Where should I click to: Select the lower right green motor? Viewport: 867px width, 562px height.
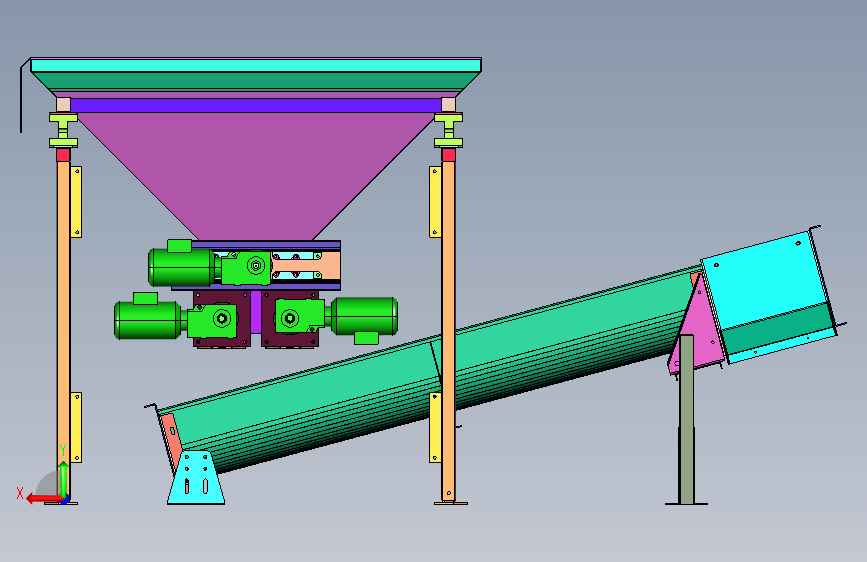(364, 318)
